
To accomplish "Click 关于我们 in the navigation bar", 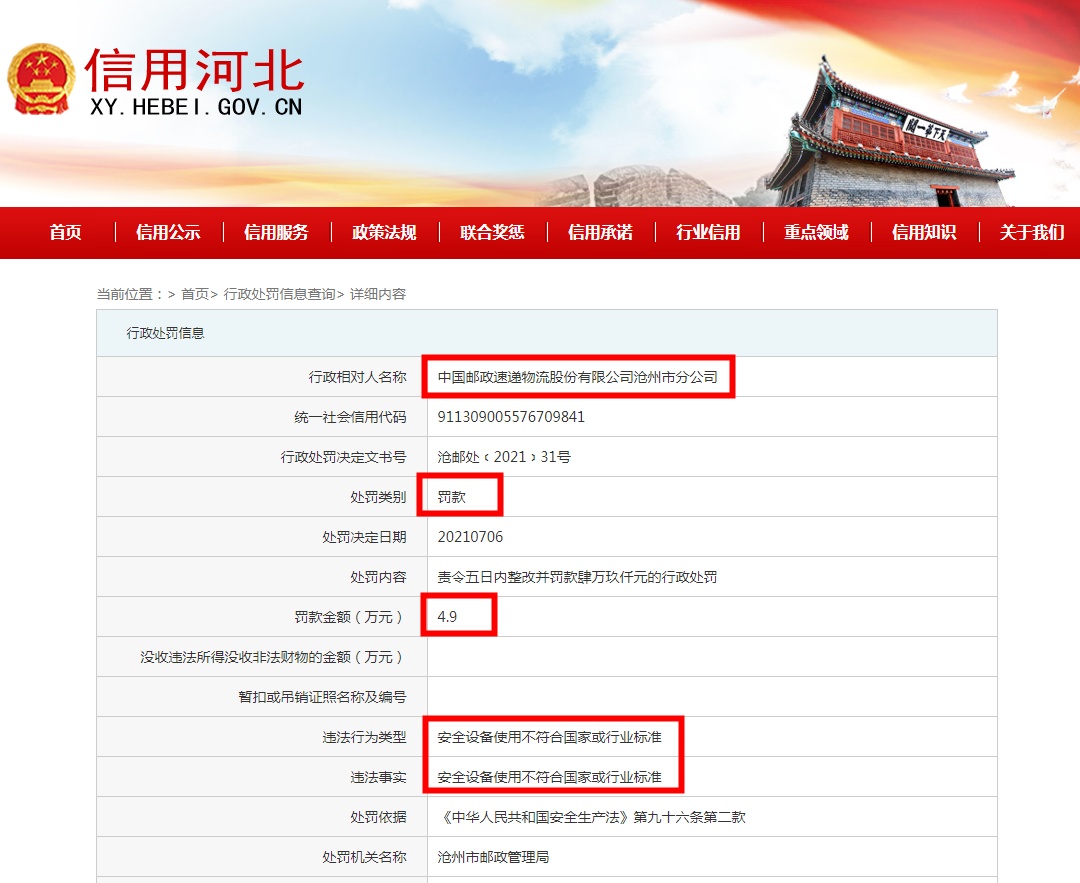I will (1032, 232).
